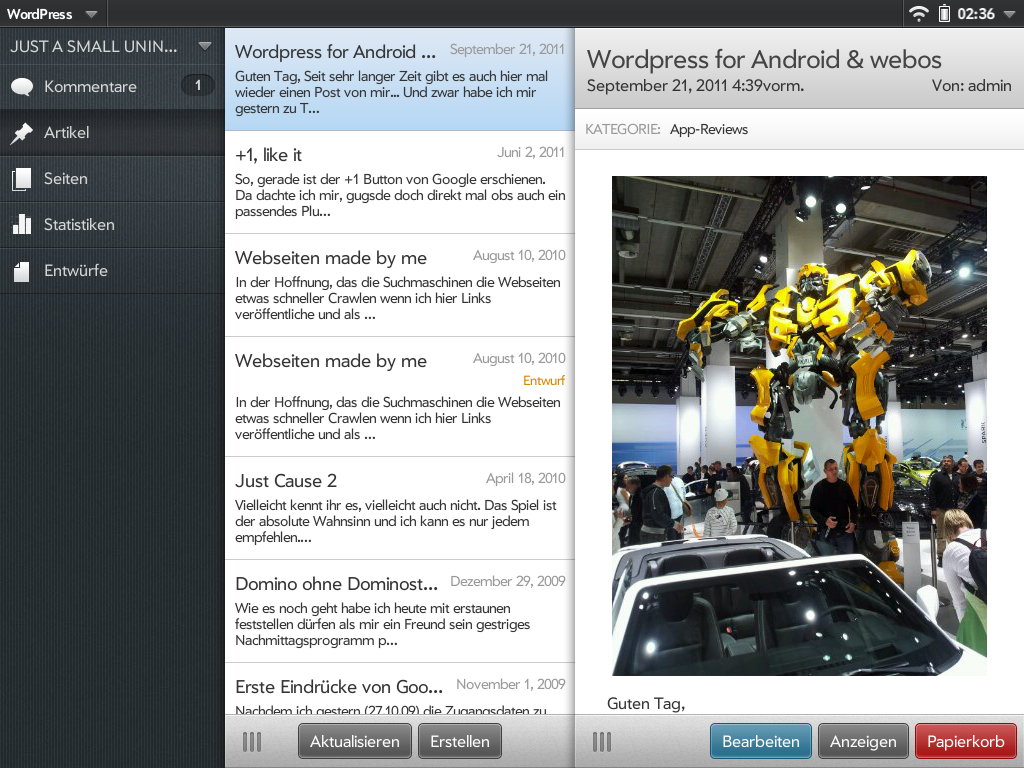Image resolution: width=1024 pixels, height=768 pixels.
Task: Select Statistiken in the sidebar
Action: click(x=112, y=225)
